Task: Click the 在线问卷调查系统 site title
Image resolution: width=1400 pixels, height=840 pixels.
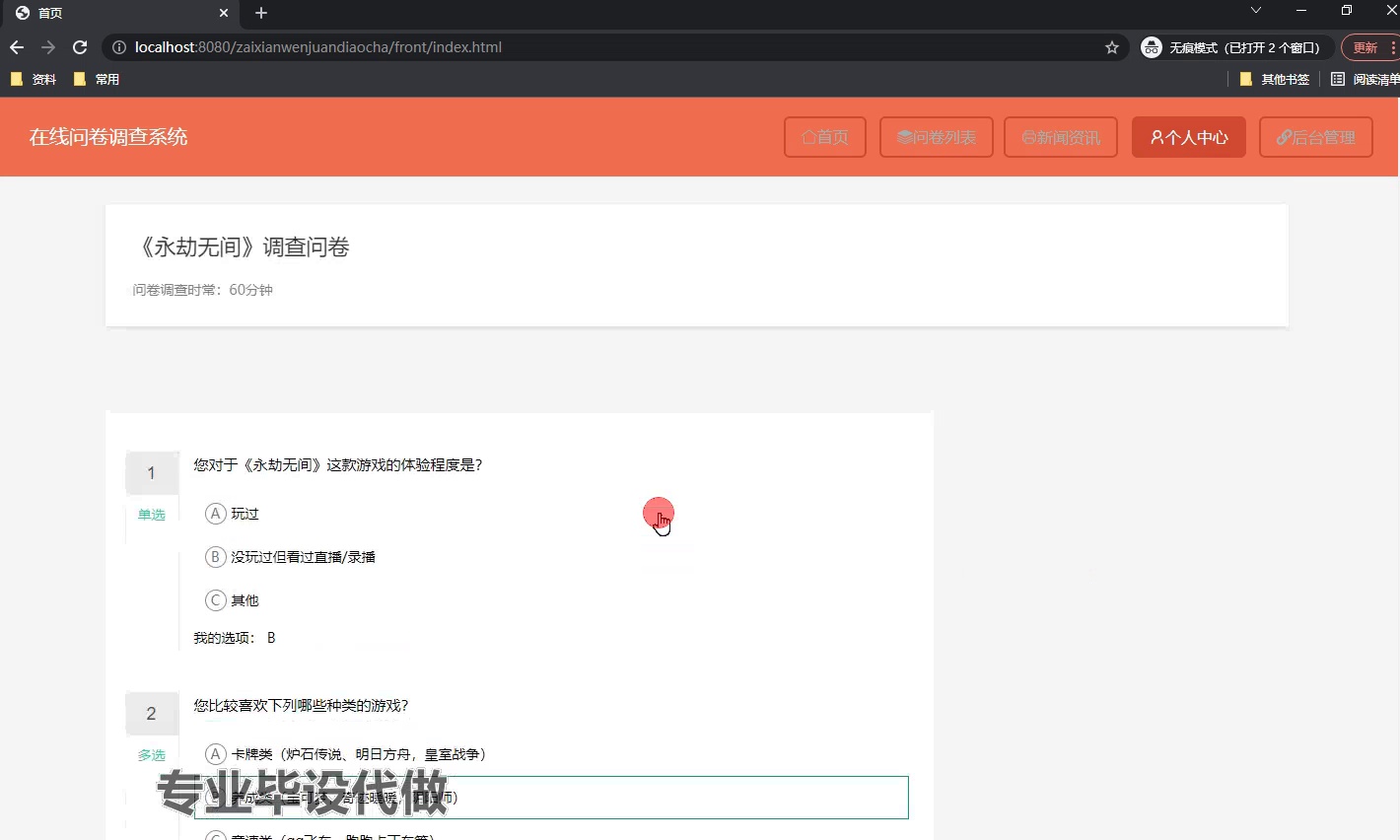Action: (x=108, y=137)
